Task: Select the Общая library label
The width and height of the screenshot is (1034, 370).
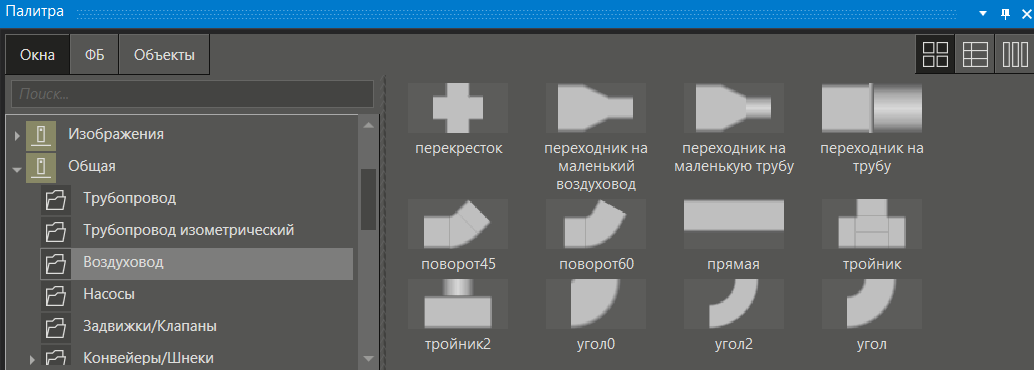Action: coord(92,166)
